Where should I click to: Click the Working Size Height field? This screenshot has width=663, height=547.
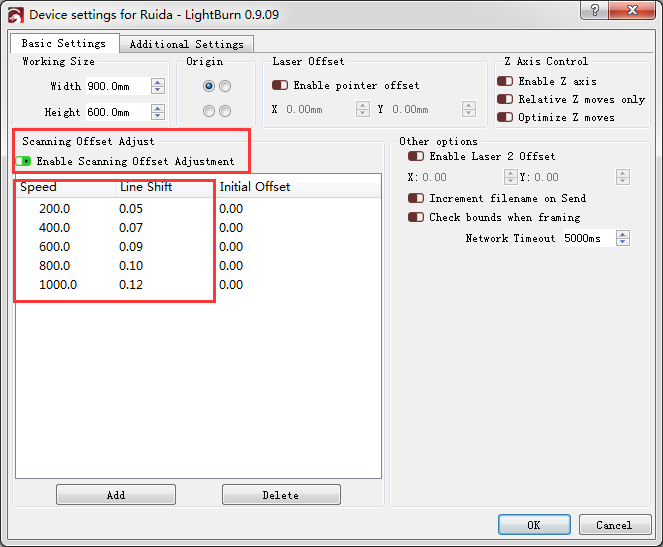coord(118,112)
